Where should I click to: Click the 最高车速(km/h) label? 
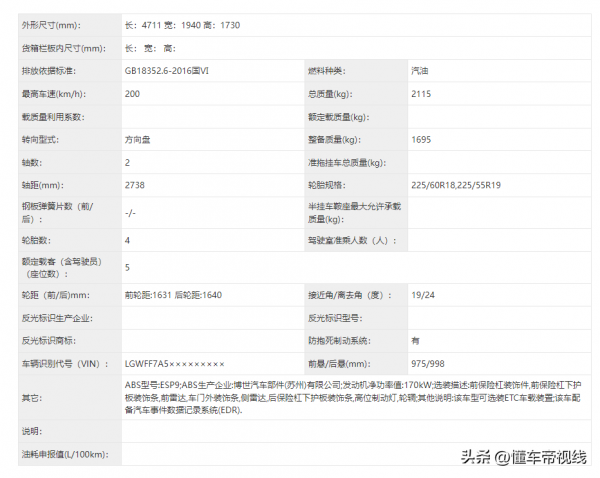point(53,94)
